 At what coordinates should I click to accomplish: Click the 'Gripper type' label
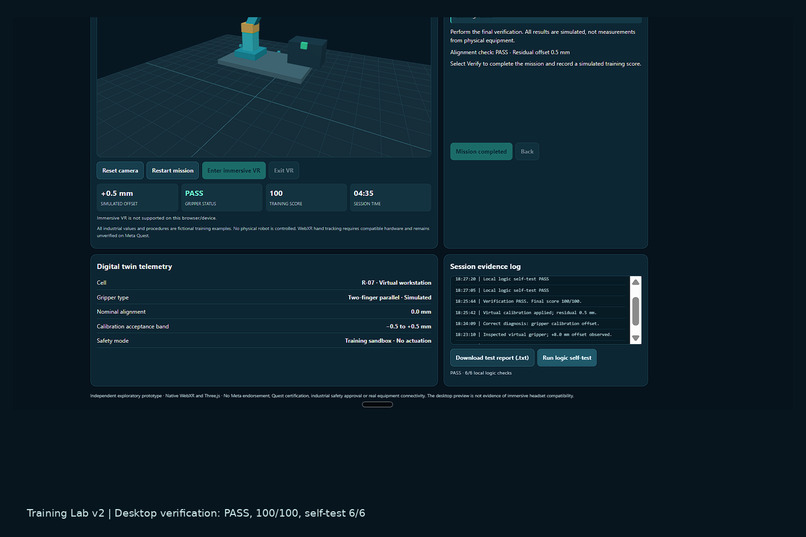[x=113, y=297]
